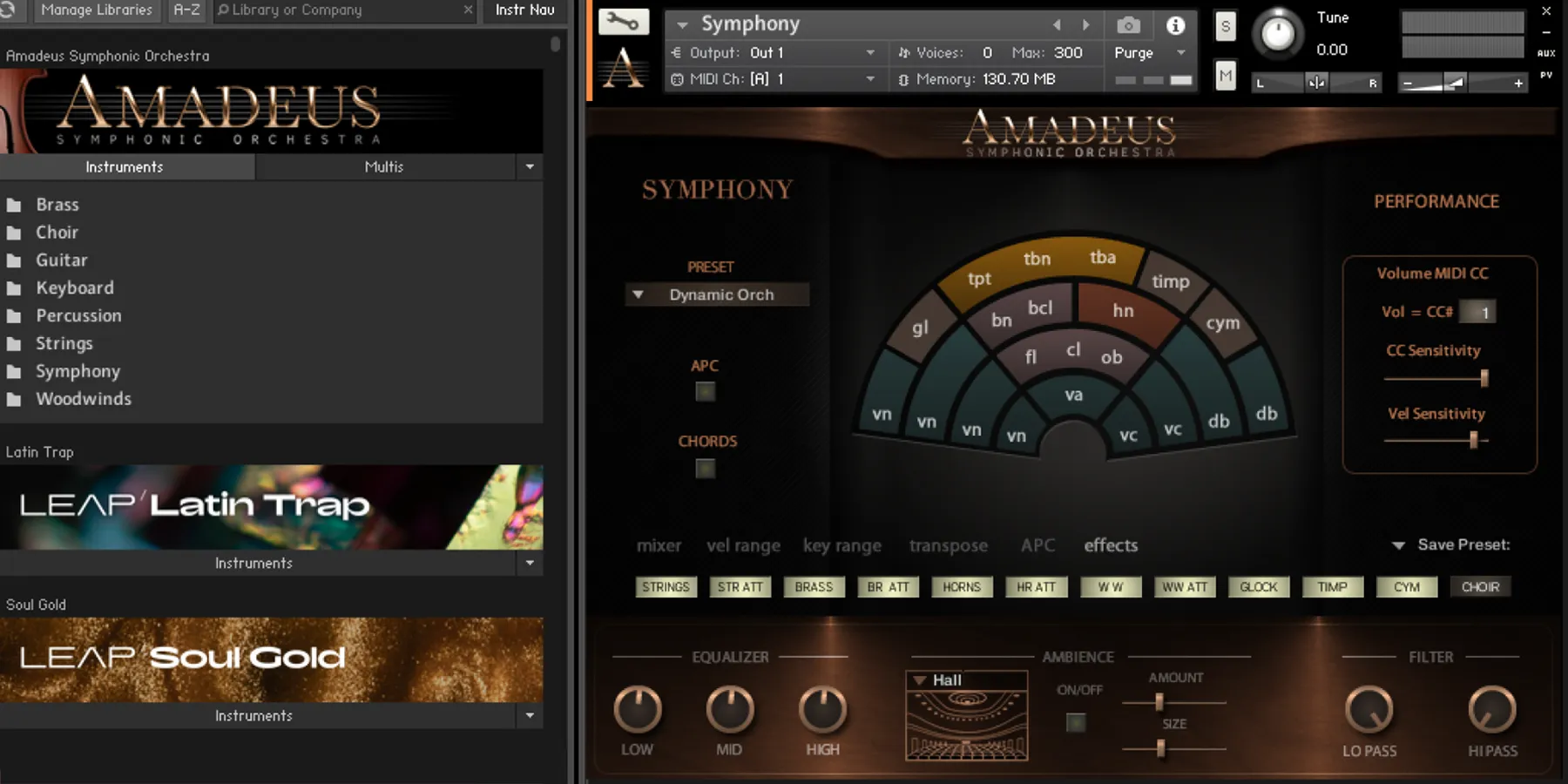Click the Manage Libraries button
1568x784 pixels.
(96, 10)
